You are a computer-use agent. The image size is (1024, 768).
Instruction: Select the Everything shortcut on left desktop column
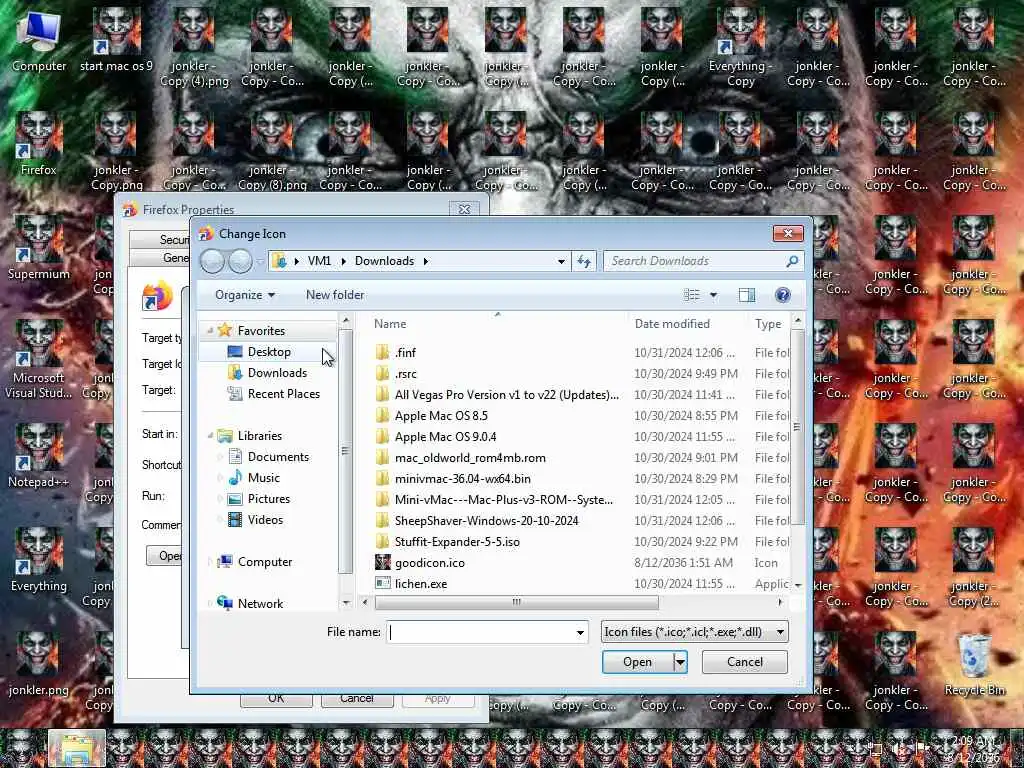[x=39, y=560]
